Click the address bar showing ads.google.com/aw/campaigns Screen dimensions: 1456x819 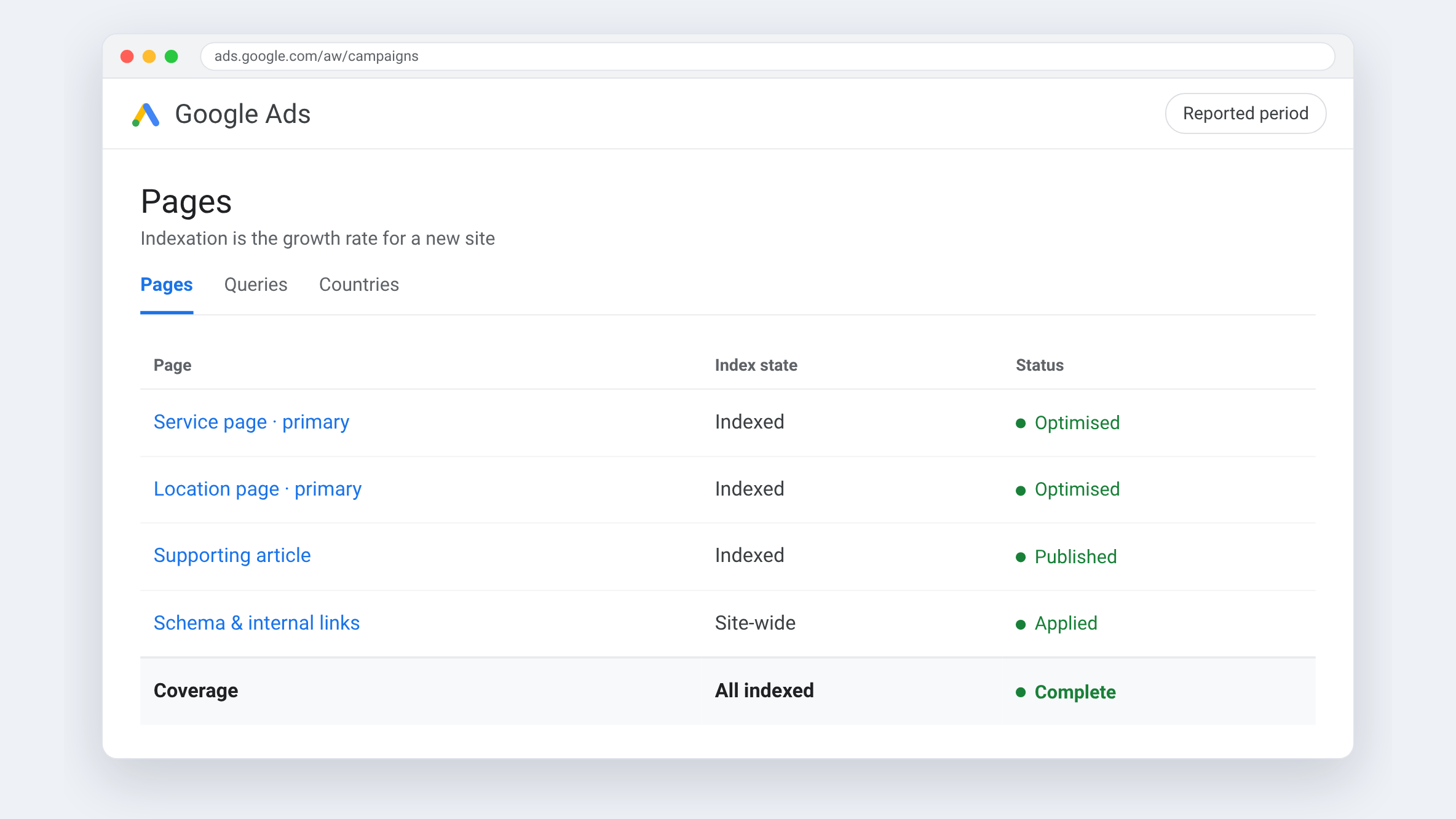(x=767, y=57)
